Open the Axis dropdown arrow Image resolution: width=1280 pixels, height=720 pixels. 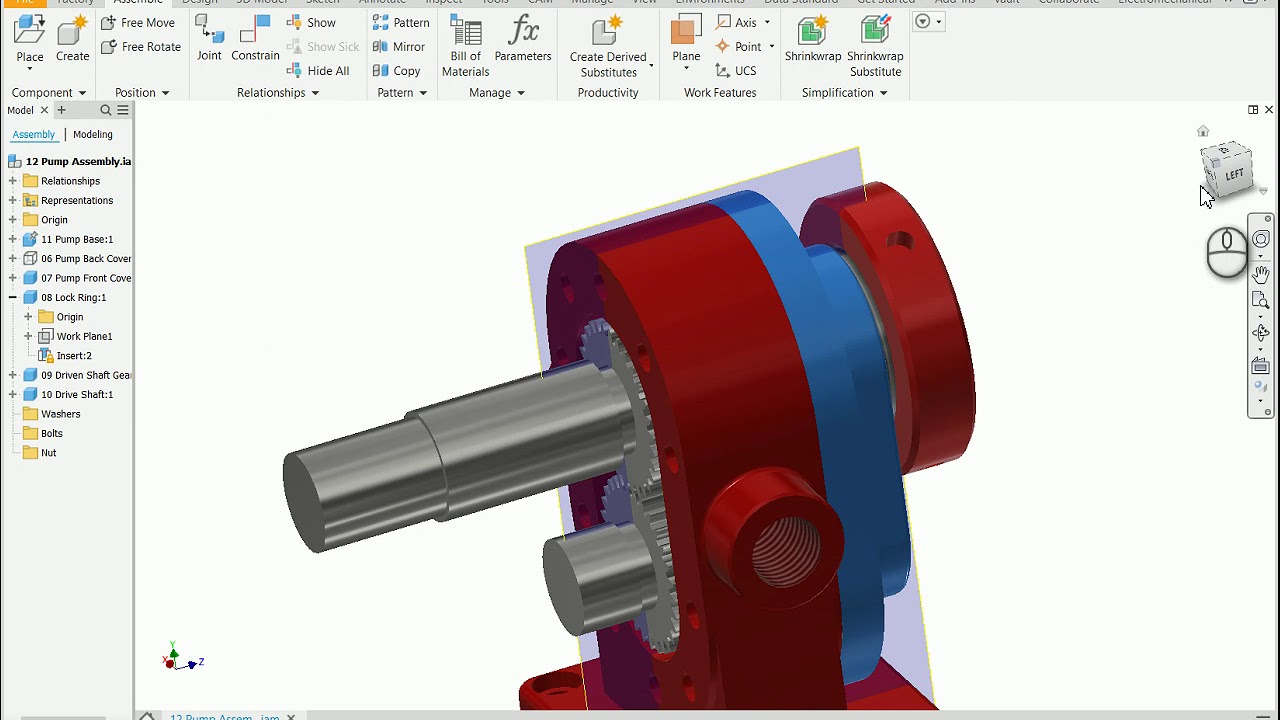[x=767, y=22]
